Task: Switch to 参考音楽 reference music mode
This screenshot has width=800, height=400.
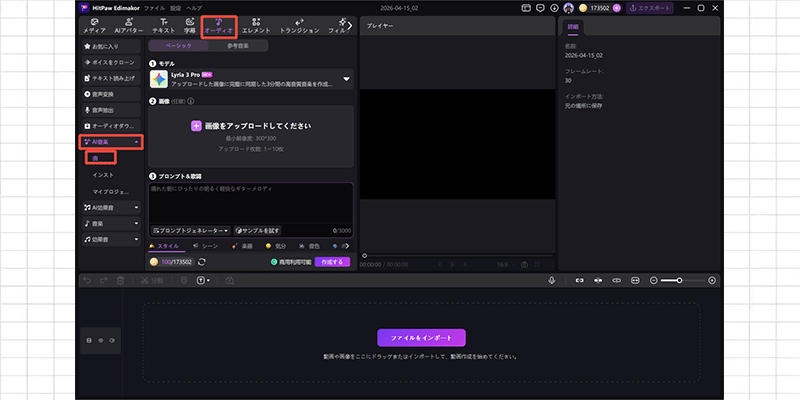Action: click(x=238, y=45)
